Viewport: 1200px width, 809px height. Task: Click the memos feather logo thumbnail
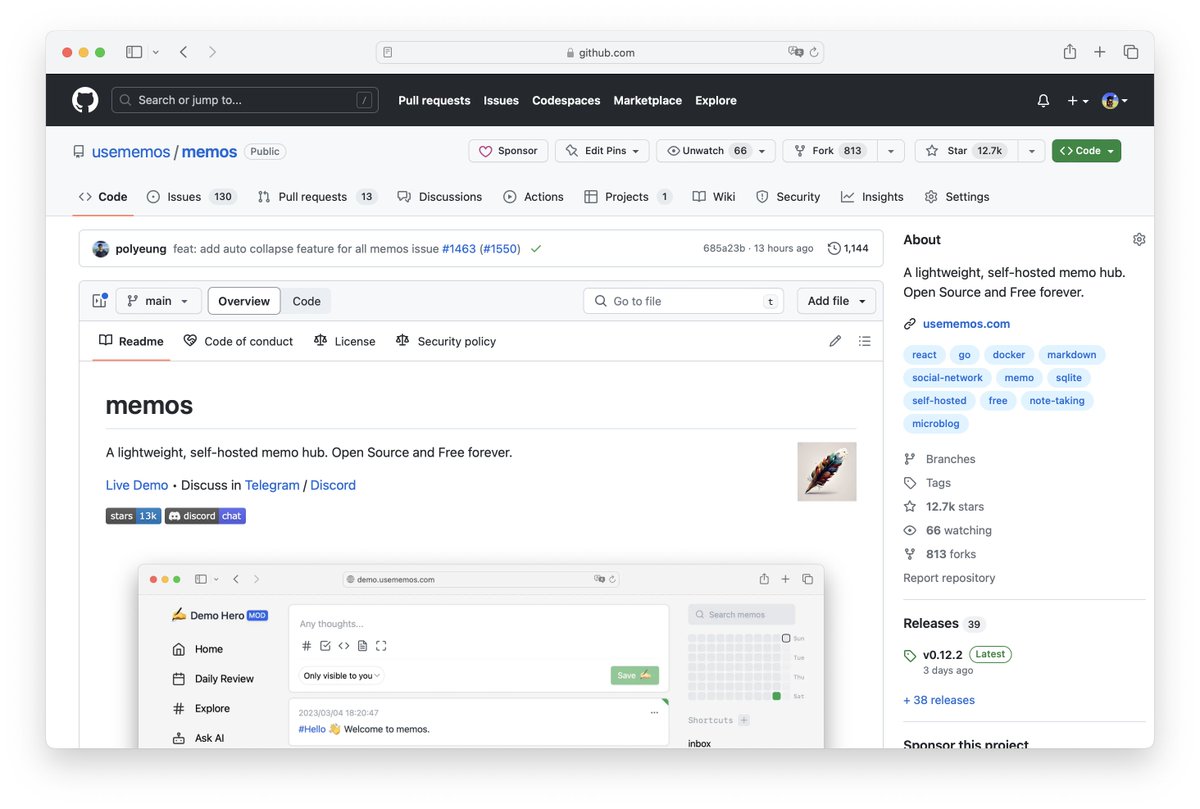point(827,471)
